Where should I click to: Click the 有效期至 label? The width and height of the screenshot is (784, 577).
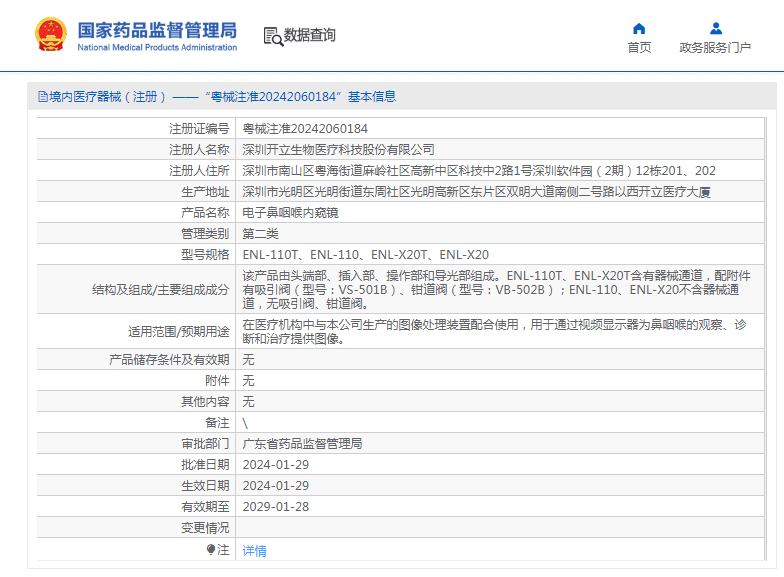coord(205,506)
